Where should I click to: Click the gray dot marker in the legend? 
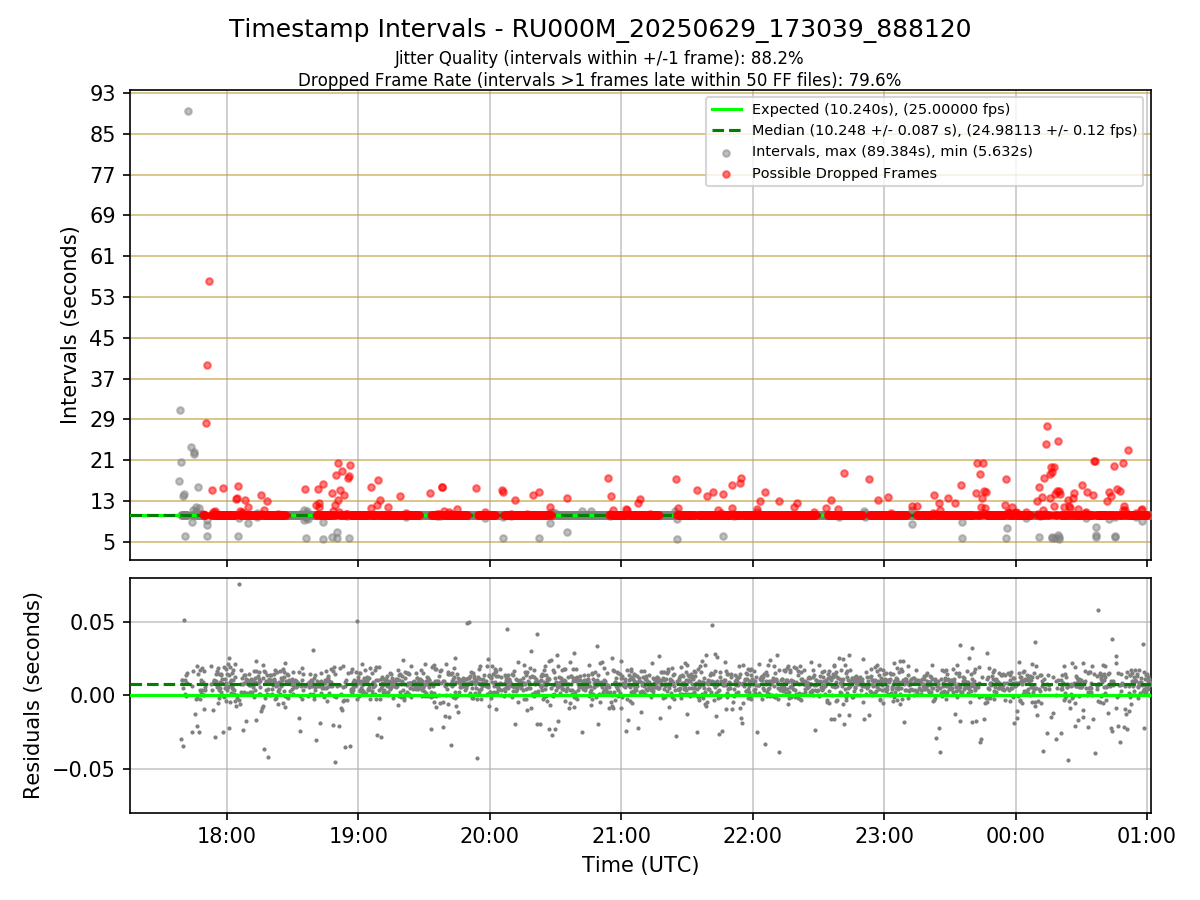(x=727, y=153)
